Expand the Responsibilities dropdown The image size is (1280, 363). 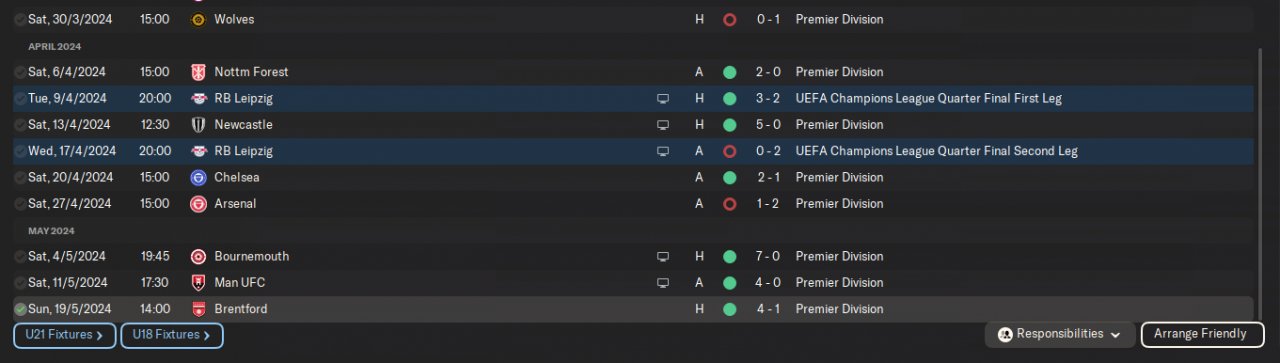point(1060,334)
